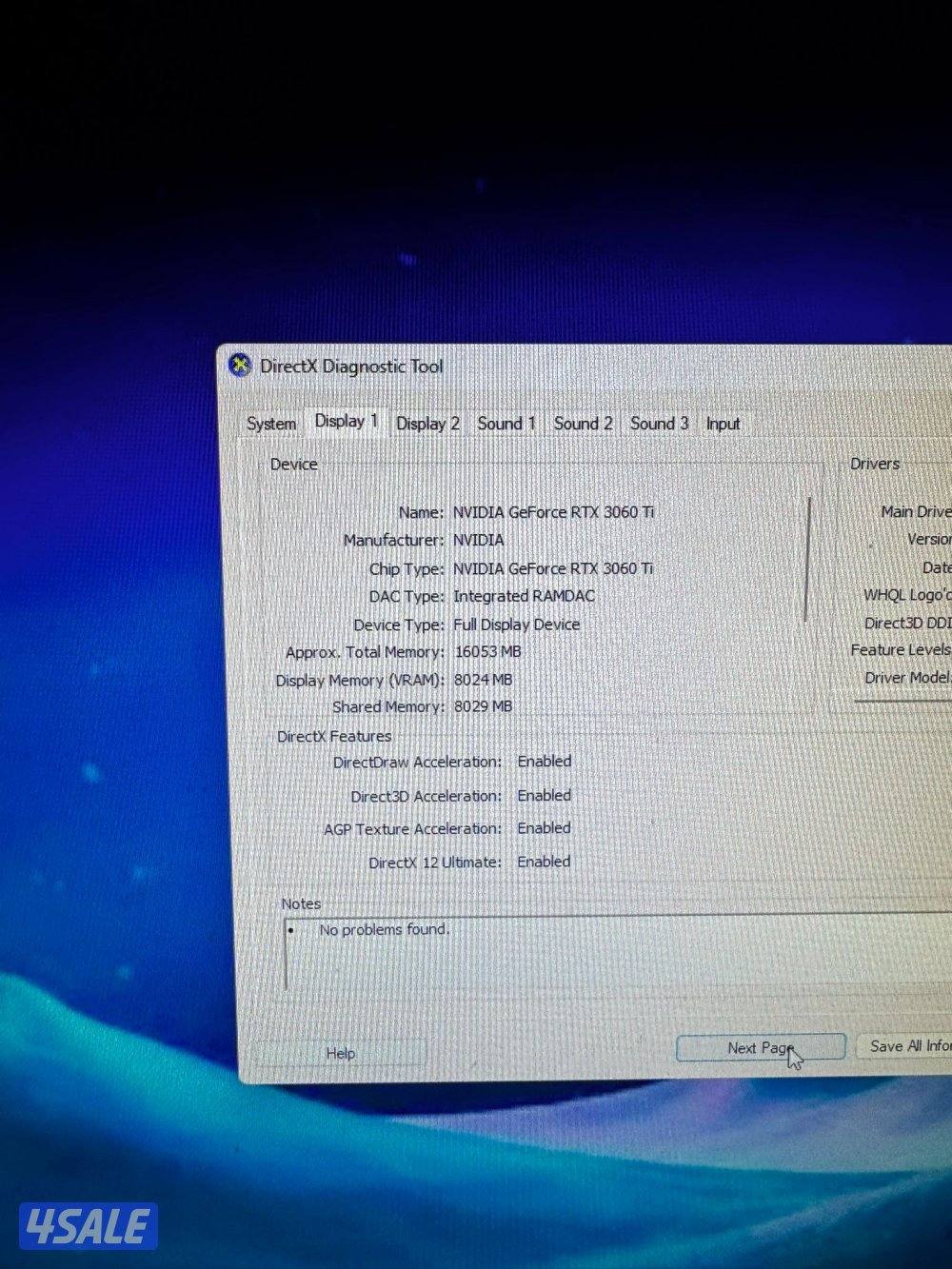Click the DirectX 12 Ultimate Enabled status

(544, 862)
